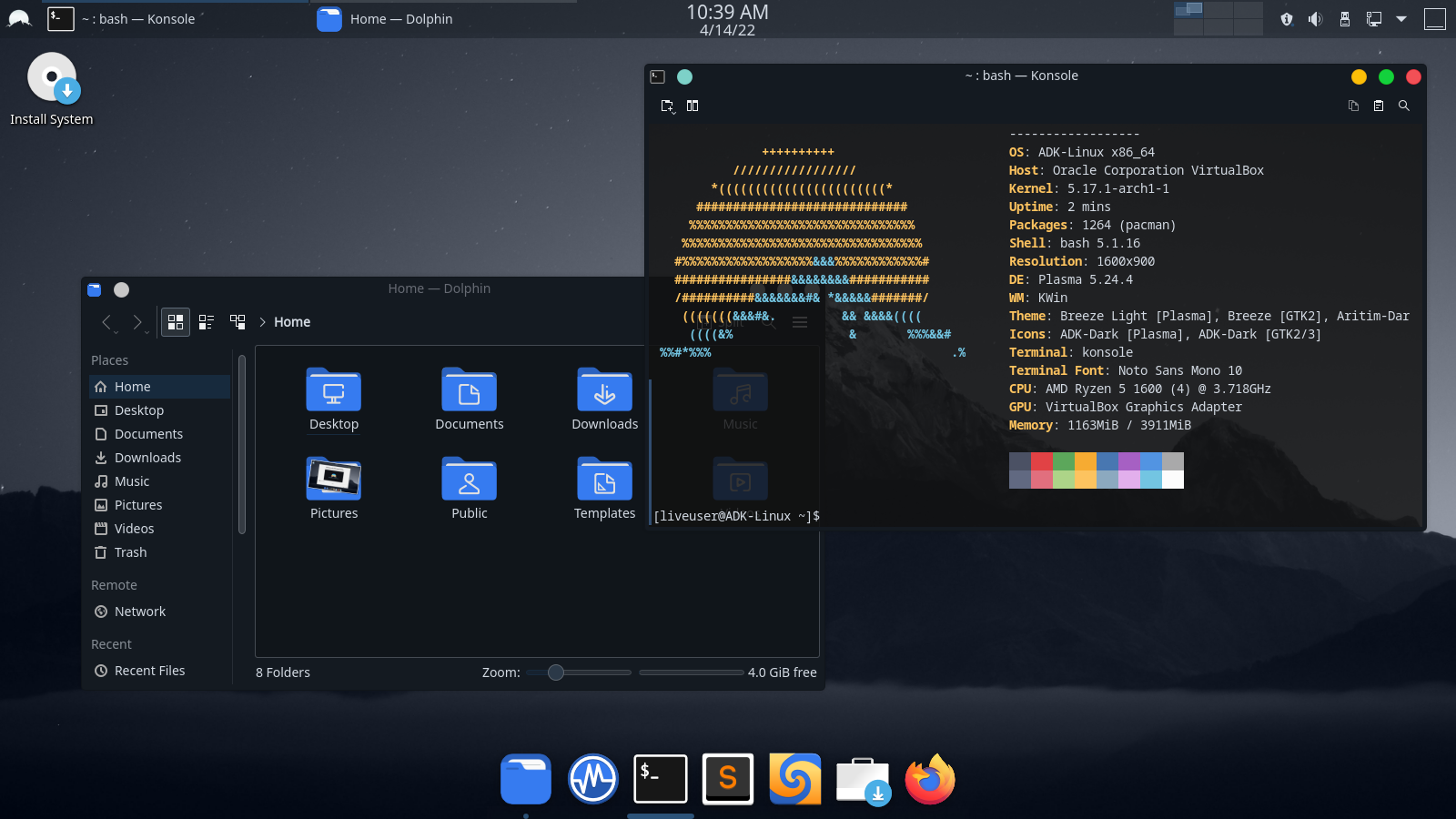Select Documents in Dolphin Places panel

click(x=160, y=434)
